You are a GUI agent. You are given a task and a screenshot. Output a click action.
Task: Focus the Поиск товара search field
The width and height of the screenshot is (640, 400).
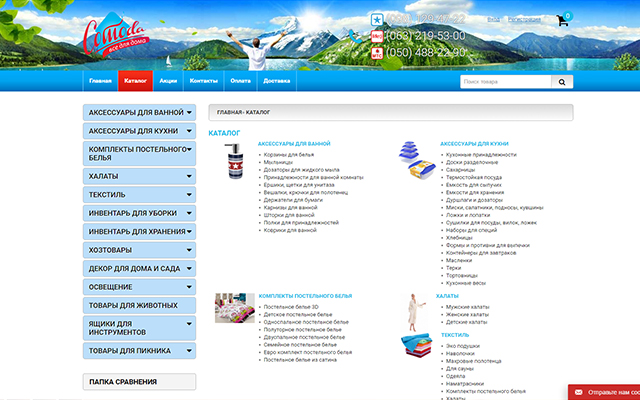pos(506,82)
